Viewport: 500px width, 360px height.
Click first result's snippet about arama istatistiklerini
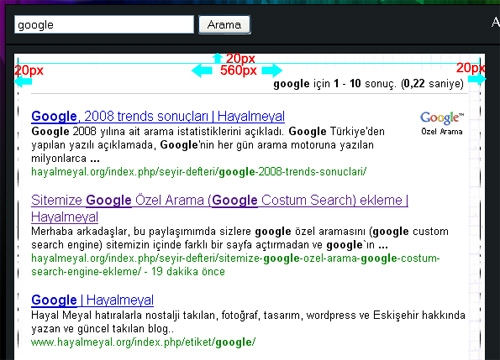click(208, 145)
